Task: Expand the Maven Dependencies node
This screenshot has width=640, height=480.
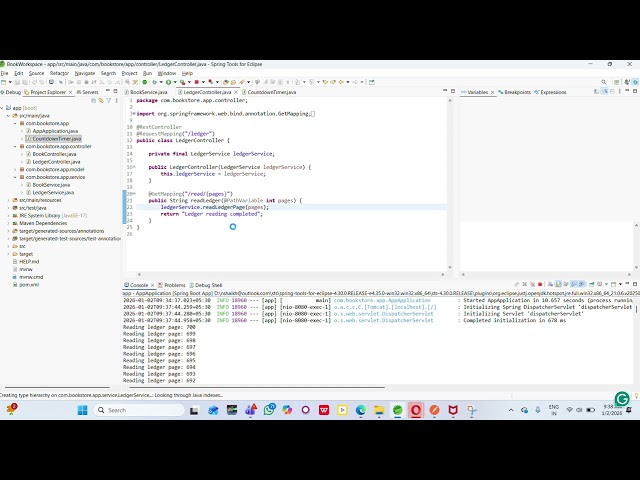Action: [x=9, y=223]
